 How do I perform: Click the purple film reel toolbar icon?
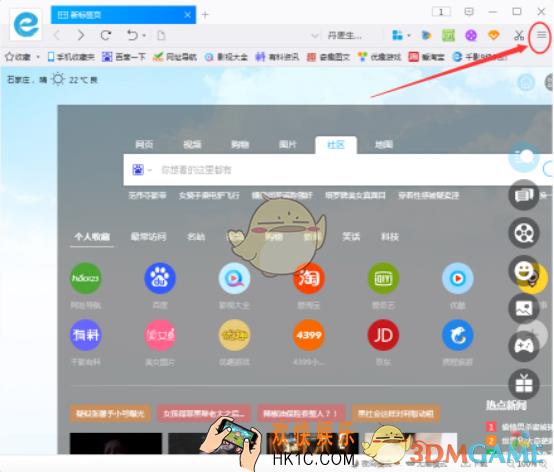[471, 35]
